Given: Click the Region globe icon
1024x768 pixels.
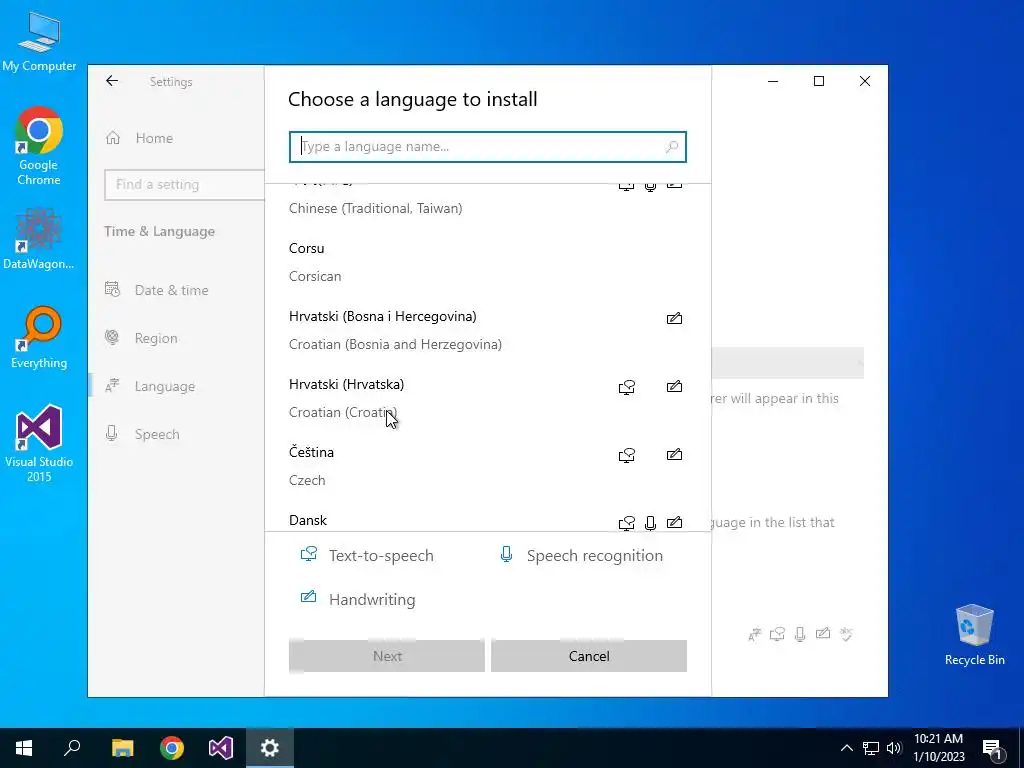Looking at the screenshot, I should 112,338.
